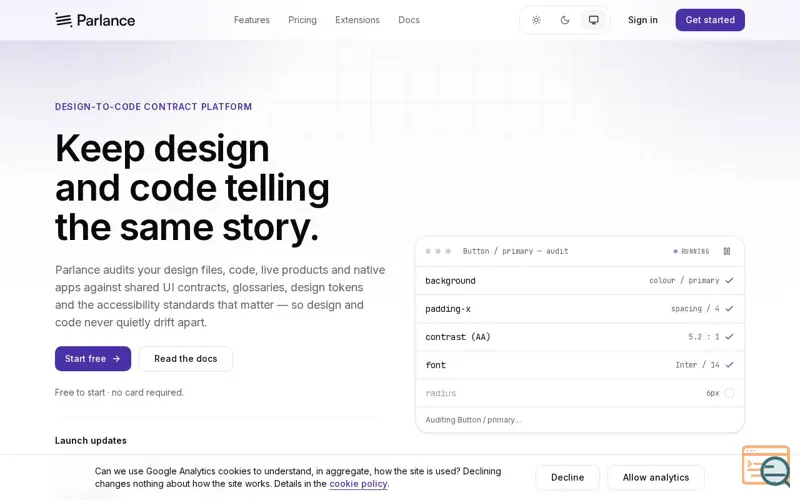The width and height of the screenshot is (800, 500).
Task: Click the '5.2 : 1' contrast value
Action: tap(704, 337)
